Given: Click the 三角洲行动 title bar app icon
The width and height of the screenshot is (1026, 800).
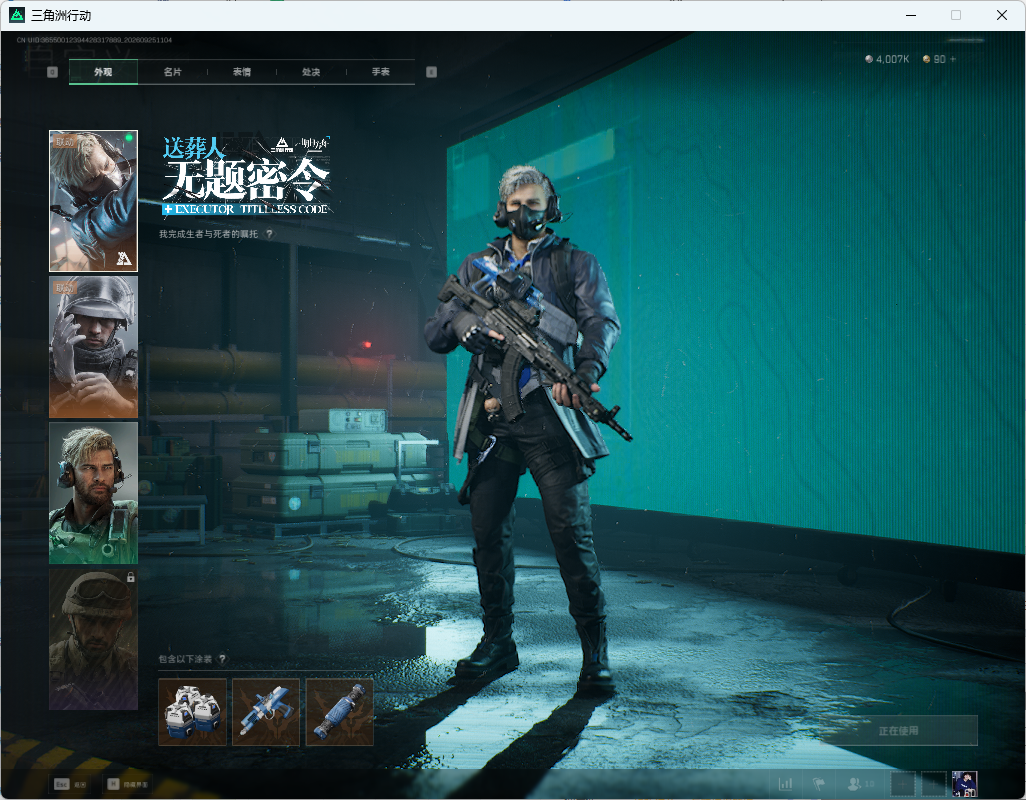Looking at the screenshot, I should pos(17,15).
